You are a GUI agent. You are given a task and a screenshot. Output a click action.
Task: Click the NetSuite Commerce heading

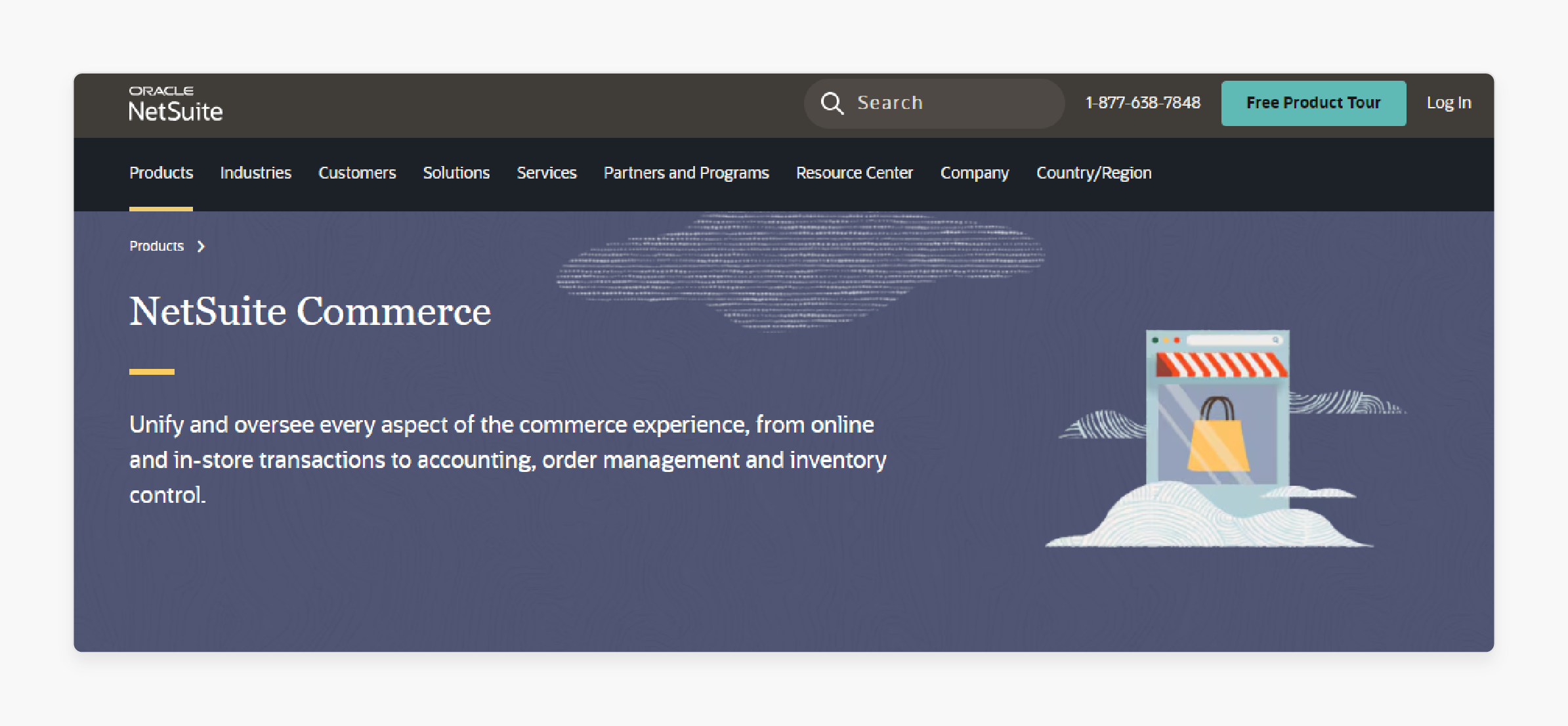pos(310,311)
